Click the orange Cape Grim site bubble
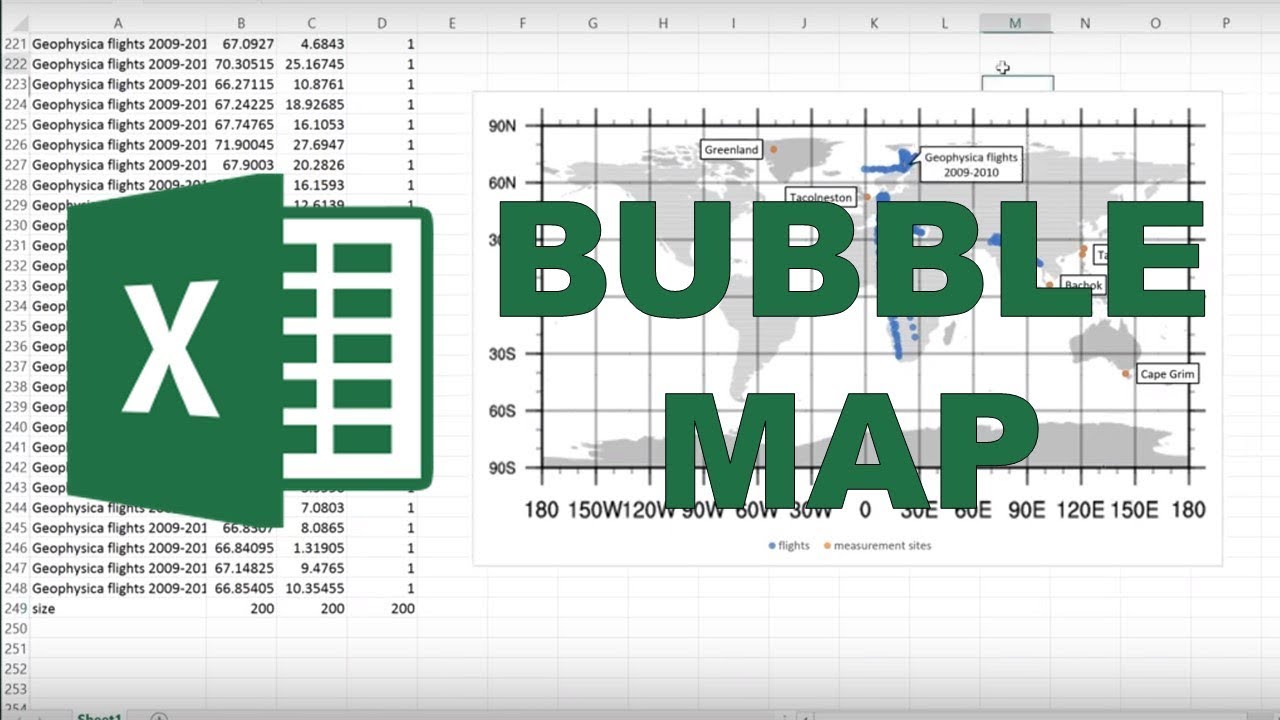Image resolution: width=1280 pixels, height=720 pixels. pos(1126,374)
